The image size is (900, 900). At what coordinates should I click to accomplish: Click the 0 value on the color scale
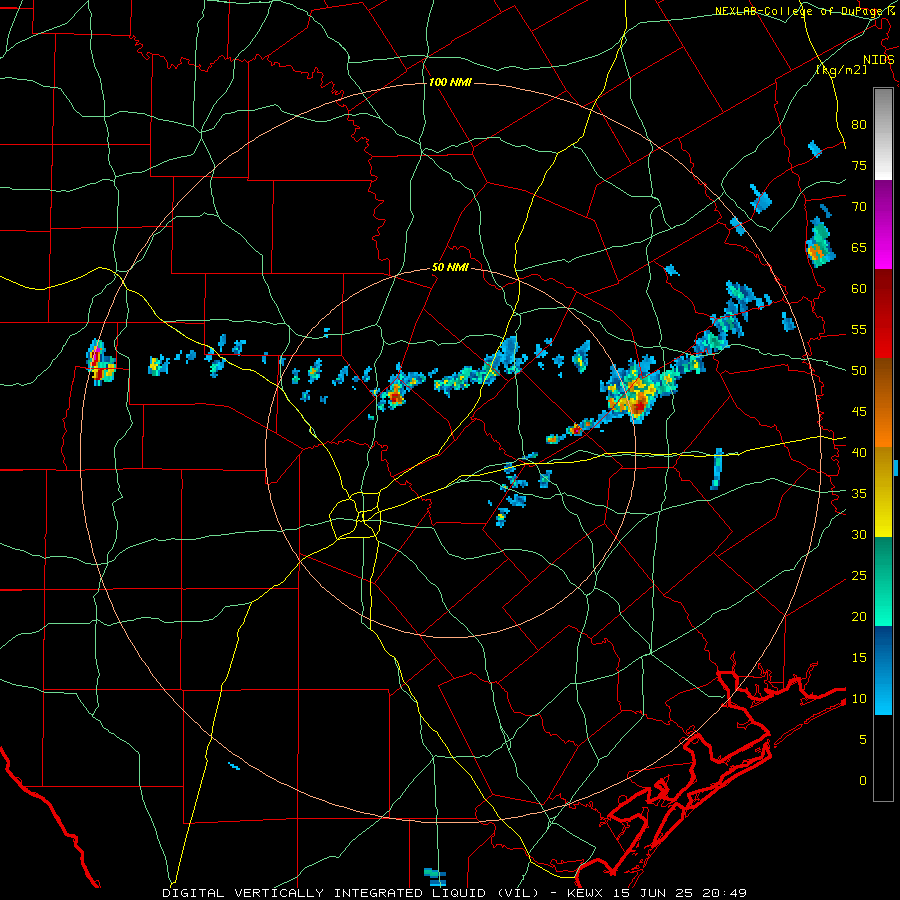point(863,781)
